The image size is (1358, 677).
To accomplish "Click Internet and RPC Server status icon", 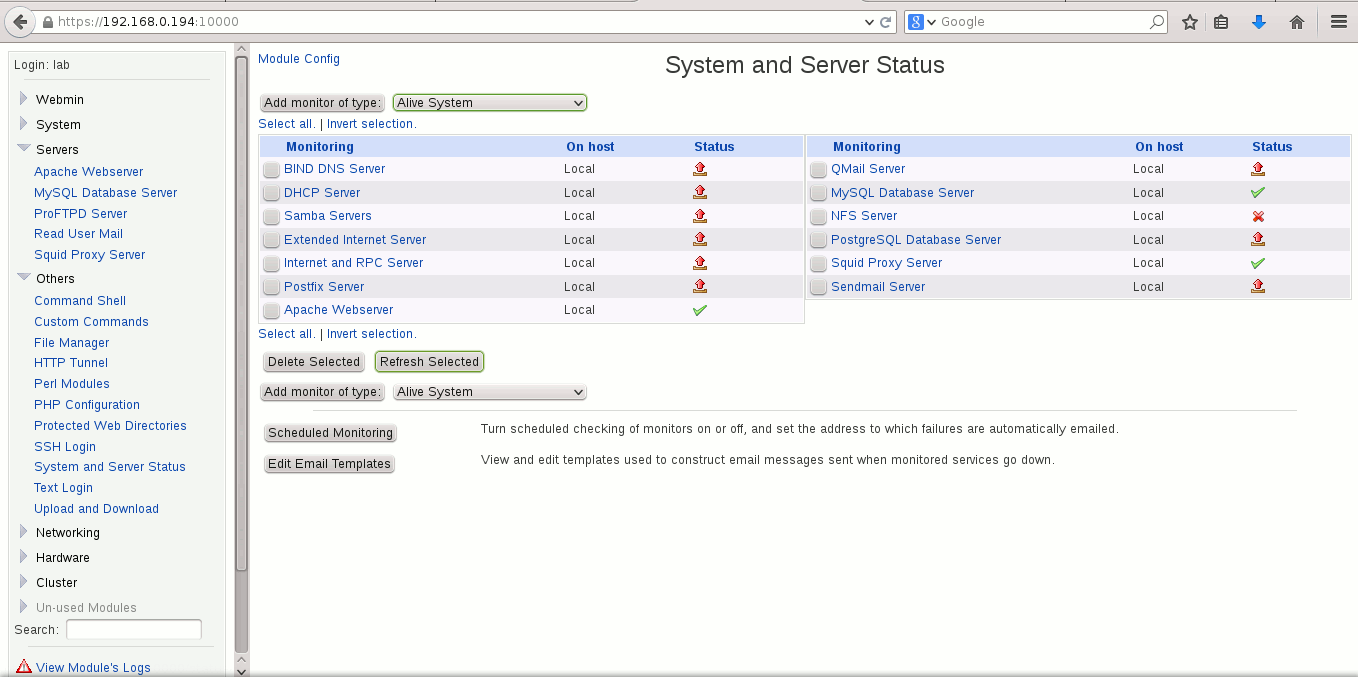I will tap(700, 263).
